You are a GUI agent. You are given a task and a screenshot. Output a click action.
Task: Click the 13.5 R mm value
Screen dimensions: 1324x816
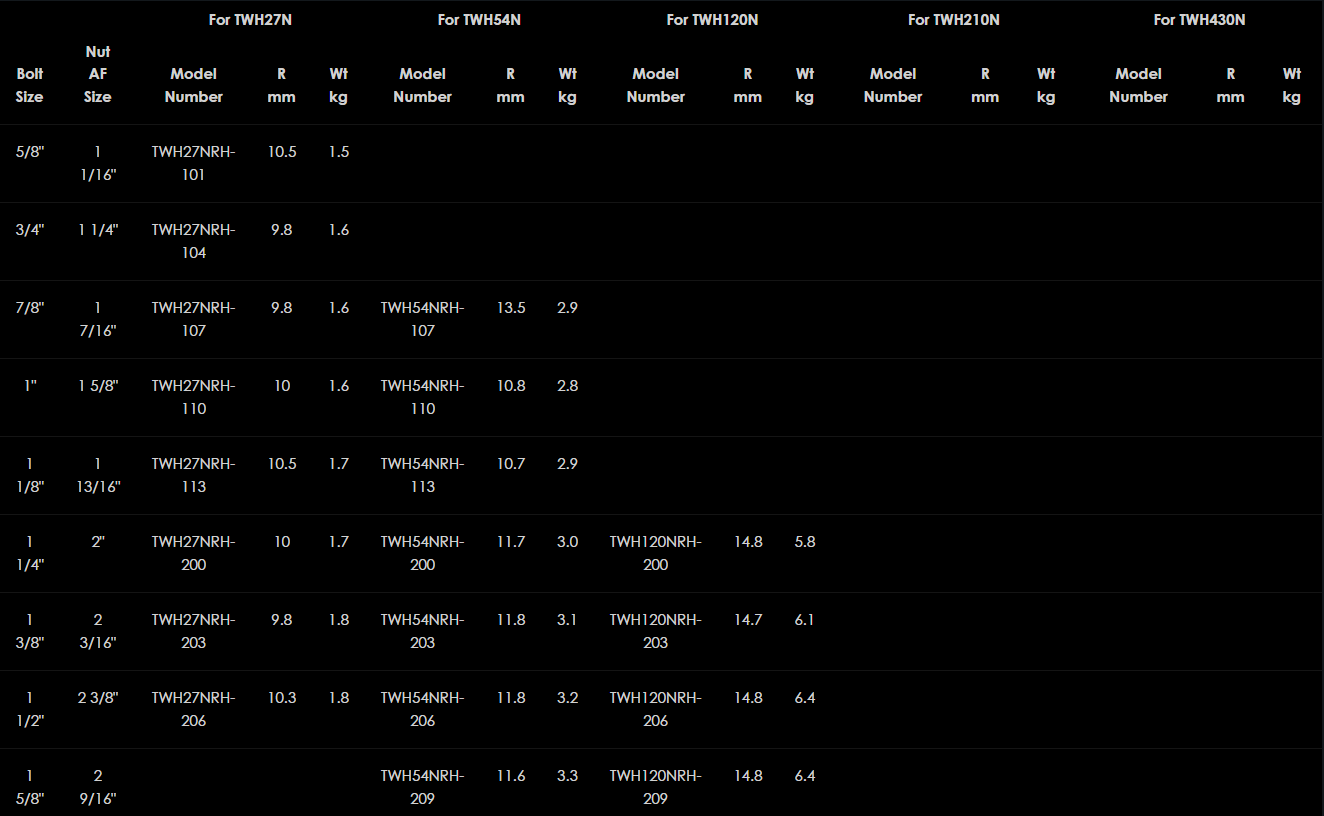(510, 308)
